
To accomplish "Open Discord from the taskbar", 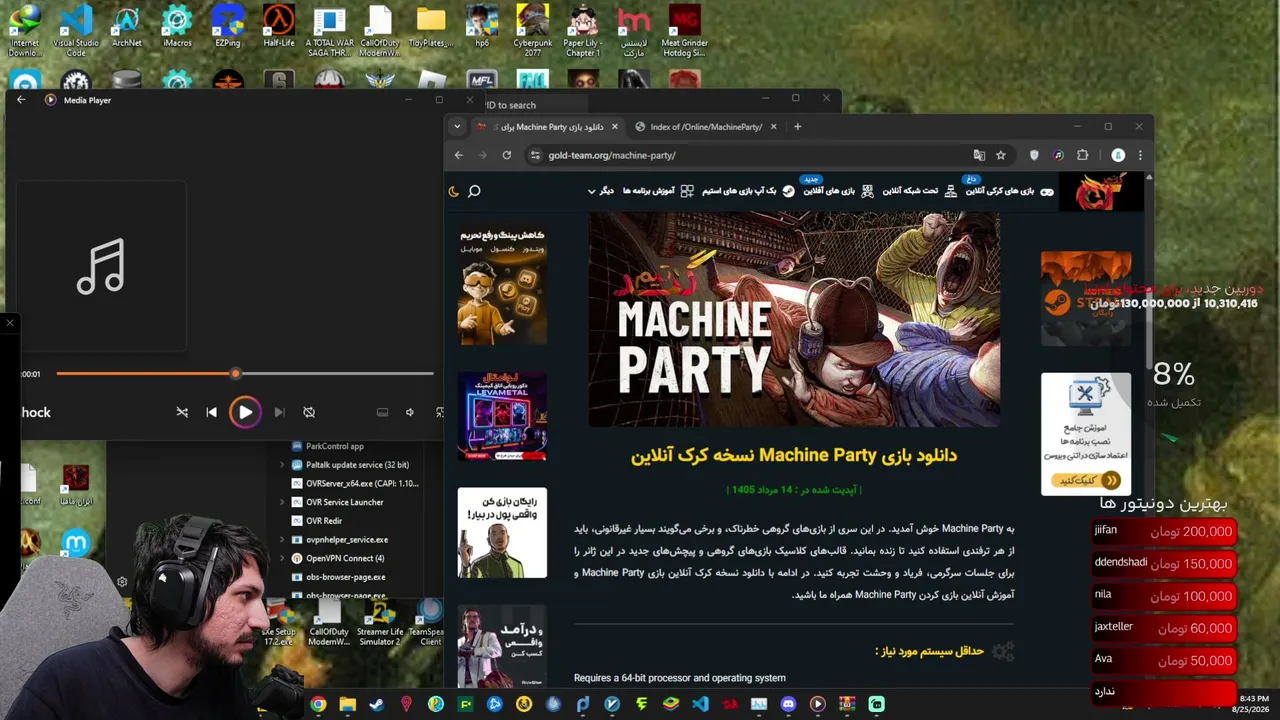I will (788, 704).
